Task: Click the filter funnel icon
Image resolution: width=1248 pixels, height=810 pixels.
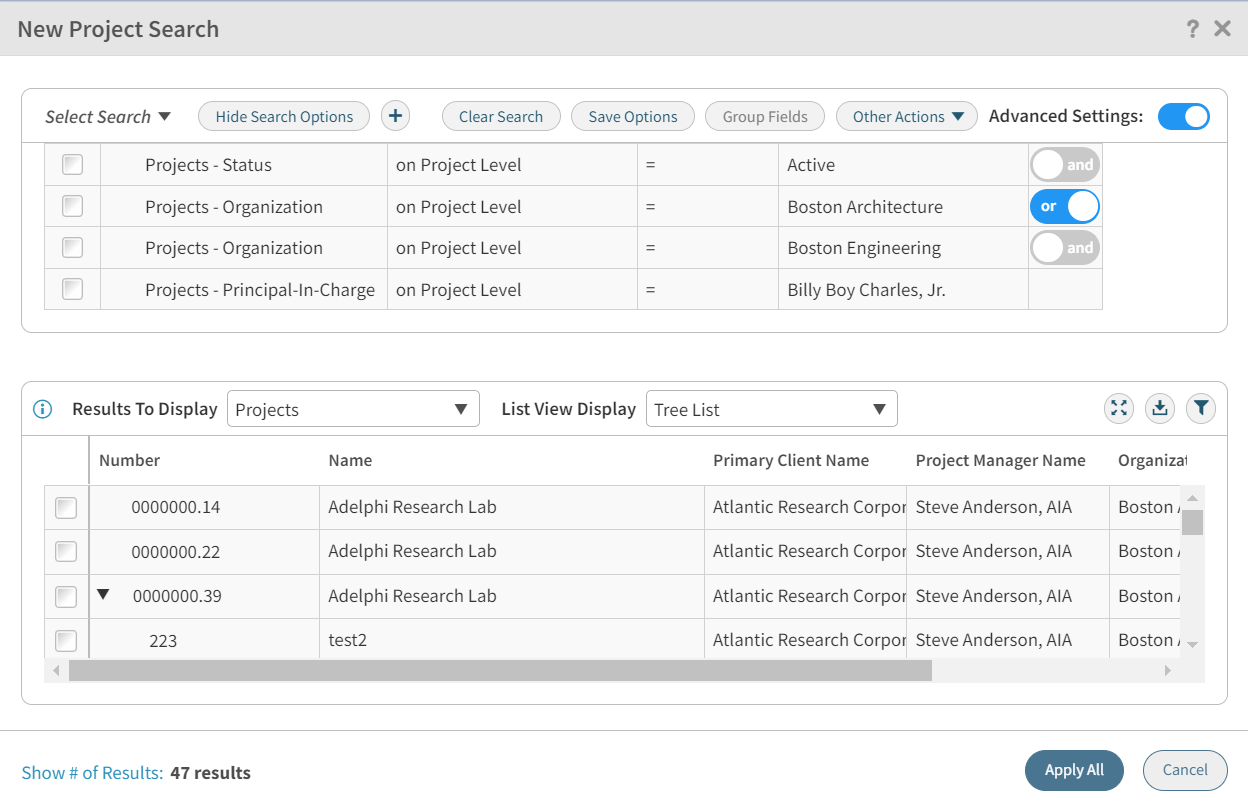Action: pyautogui.click(x=1201, y=408)
